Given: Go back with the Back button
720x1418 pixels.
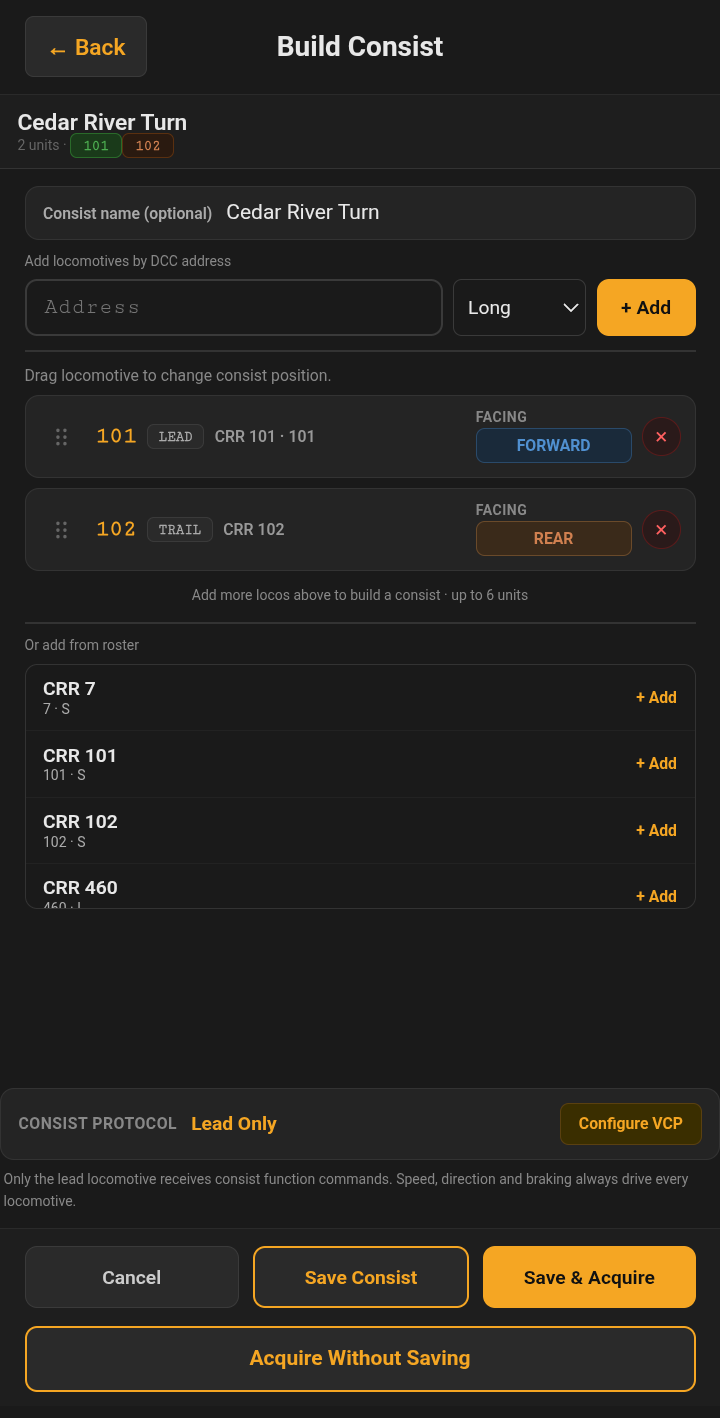Looking at the screenshot, I should pyautogui.click(x=86, y=47).
